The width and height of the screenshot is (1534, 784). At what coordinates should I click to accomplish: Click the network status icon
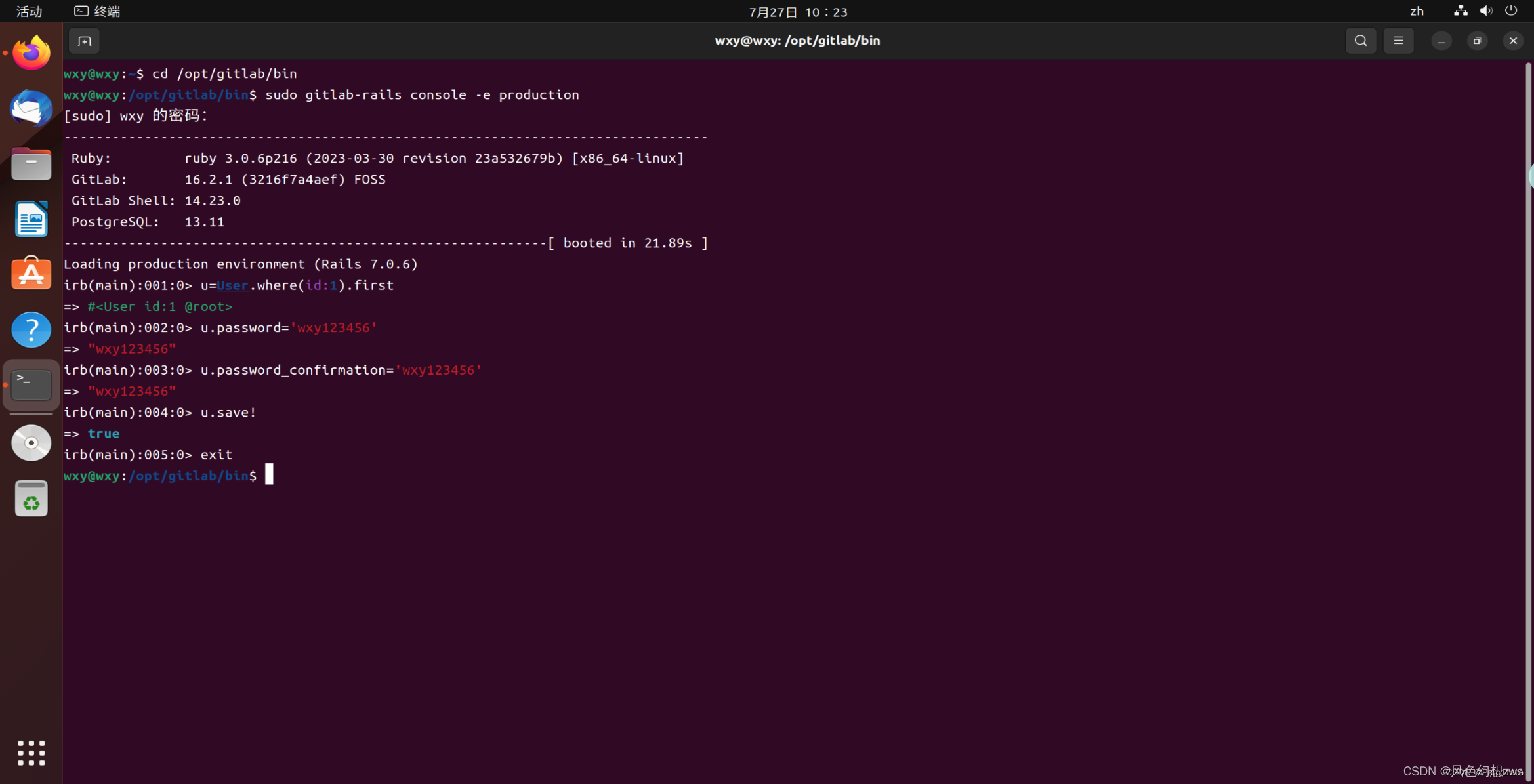(x=1459, y=10)
